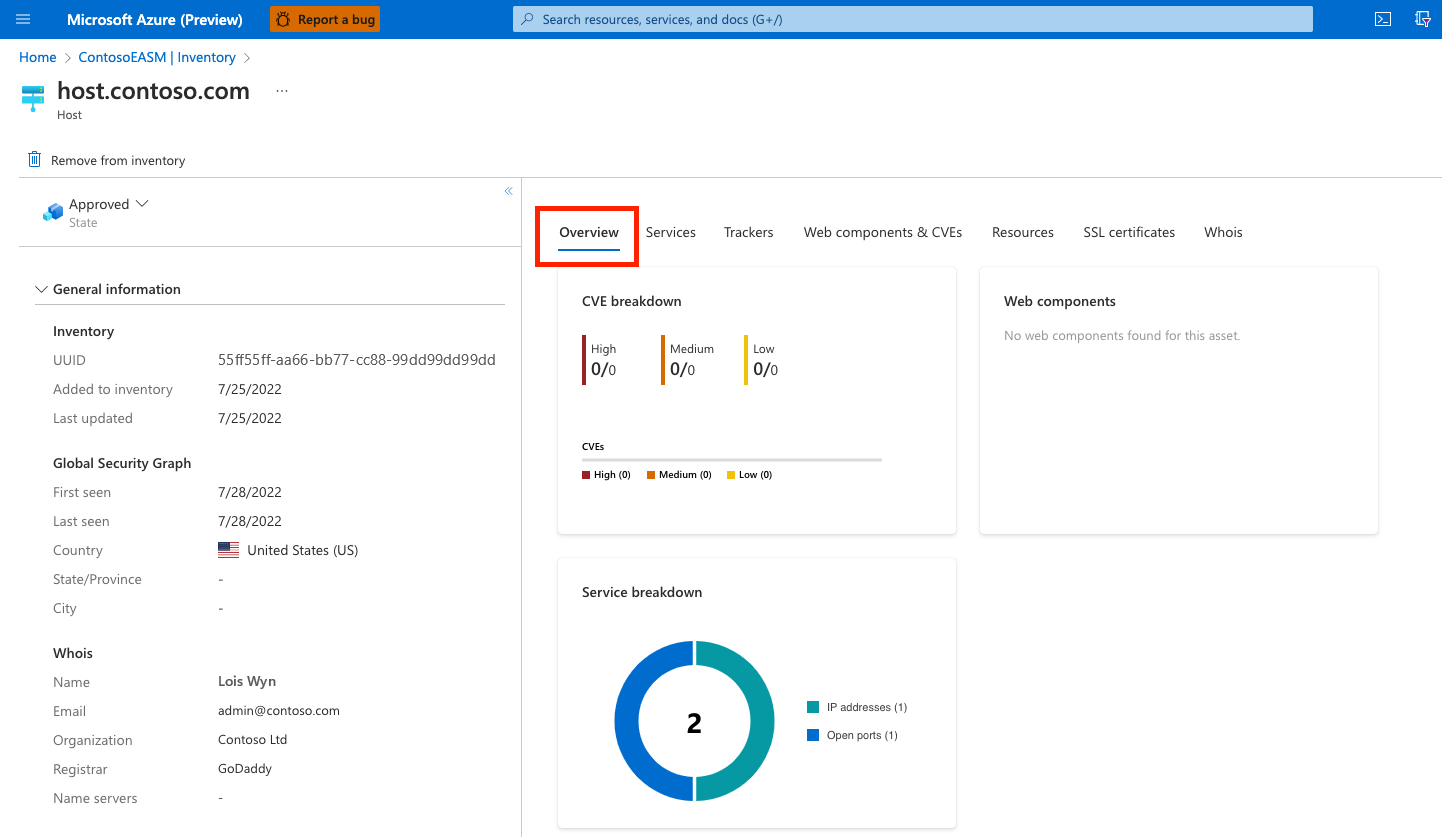The width and height of the screenshot is (1442, 837).
Task: Collapse the General information section
Action: [41, 289]
